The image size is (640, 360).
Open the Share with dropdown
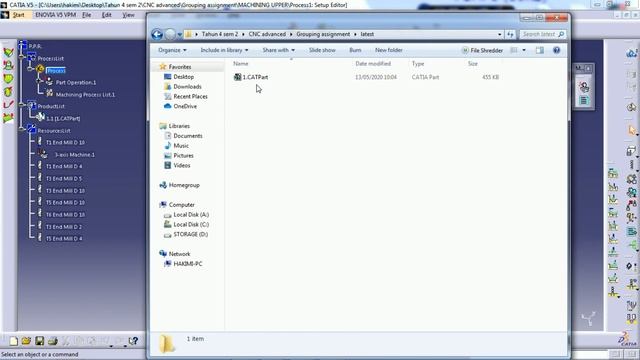coord(278,50)
